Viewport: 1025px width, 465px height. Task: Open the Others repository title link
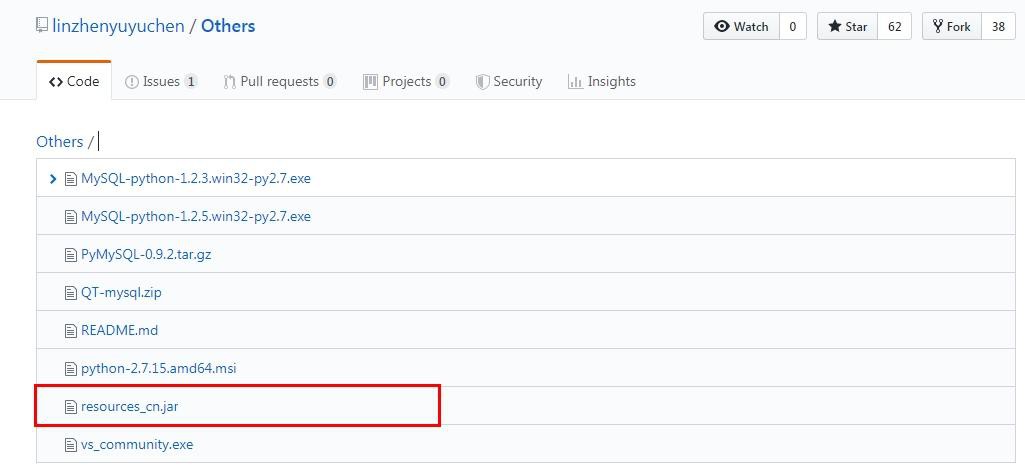click(x=228, y=26)
